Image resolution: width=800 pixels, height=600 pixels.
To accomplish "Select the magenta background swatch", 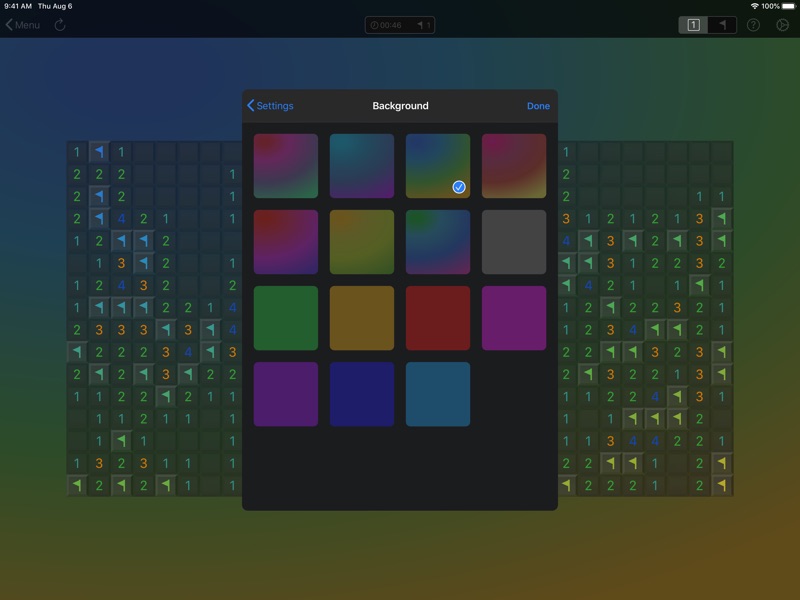I will pos(514,317).
